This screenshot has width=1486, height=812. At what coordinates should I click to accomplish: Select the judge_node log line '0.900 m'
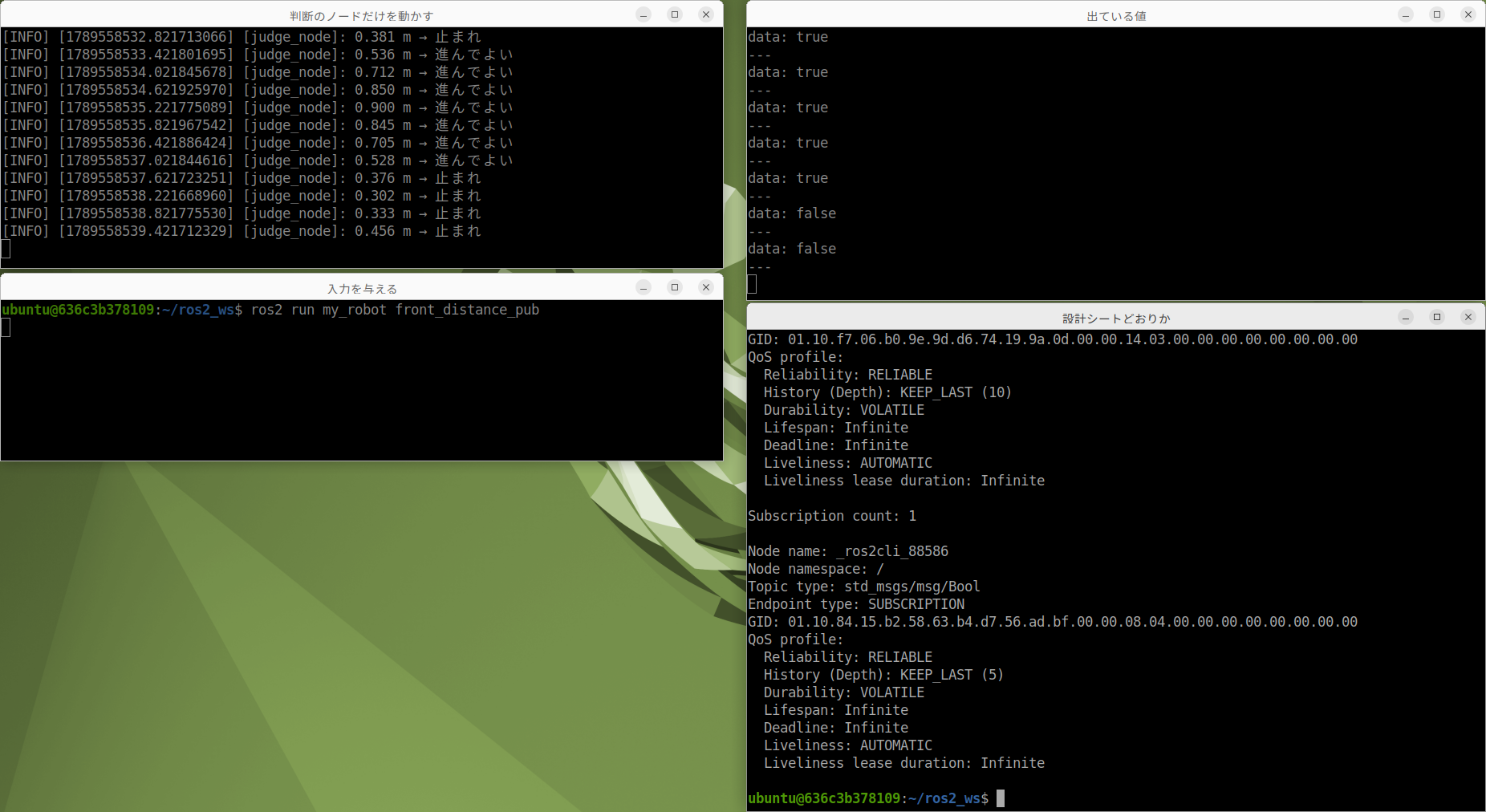[258, 108]
